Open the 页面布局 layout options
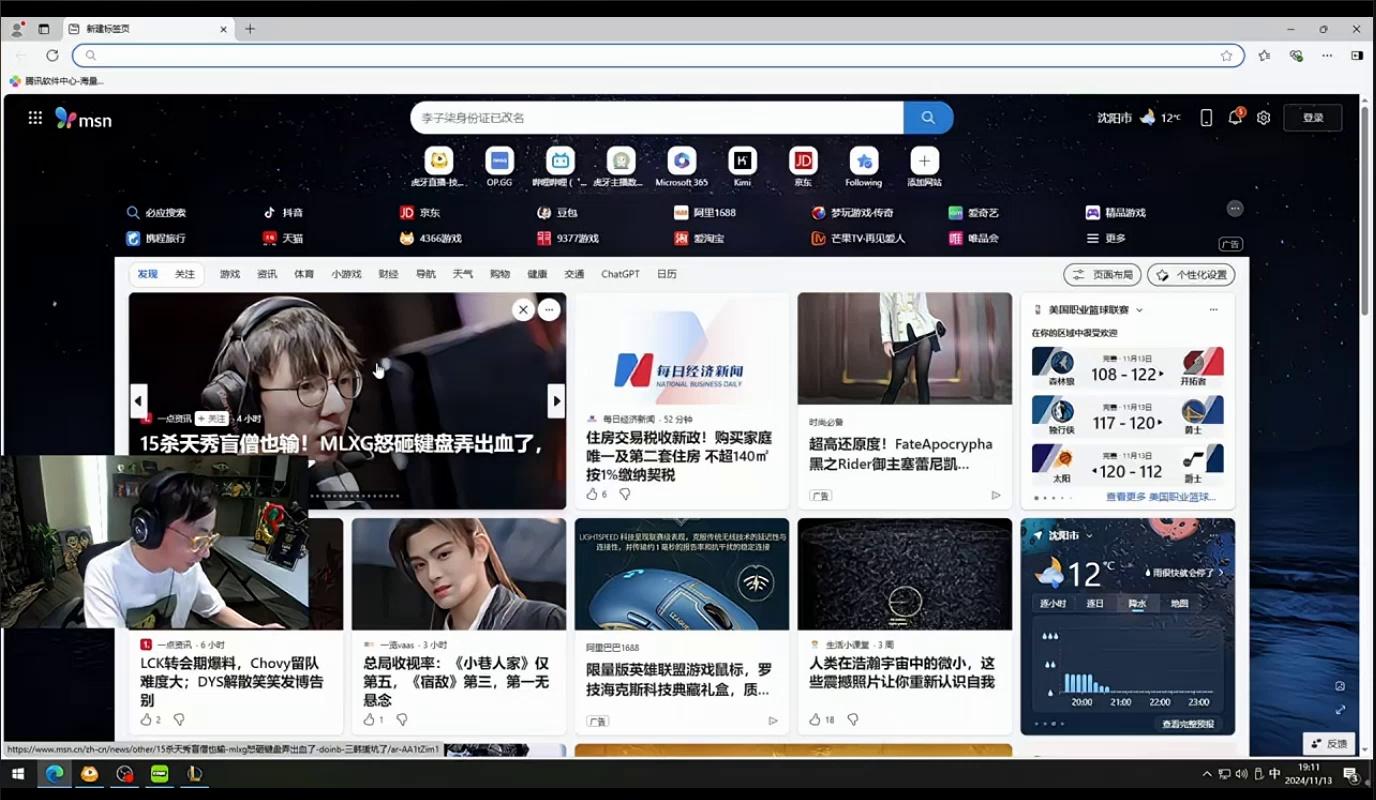Viewport: 1376px width, 800px height. (1102, 274)
